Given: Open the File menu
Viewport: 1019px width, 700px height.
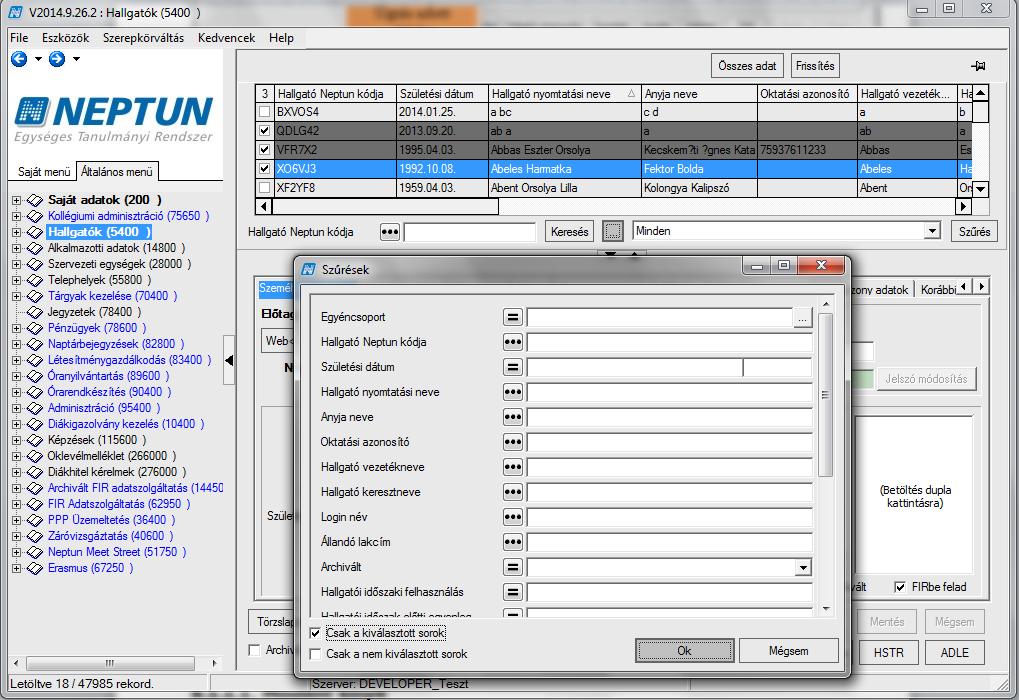Looking at the screenshot, I should [x=19, y=38].
